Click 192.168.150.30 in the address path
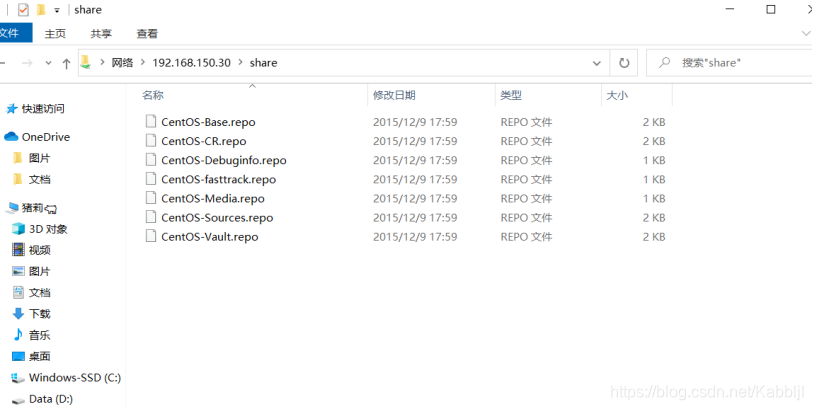Viewport: 813px width, 410px height. [x=191, y=63]
